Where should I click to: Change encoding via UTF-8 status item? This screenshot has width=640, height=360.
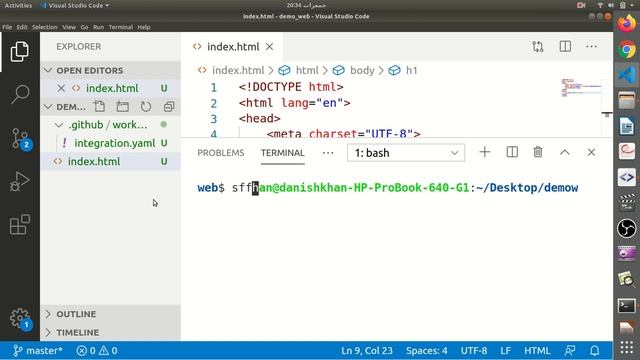474,351
